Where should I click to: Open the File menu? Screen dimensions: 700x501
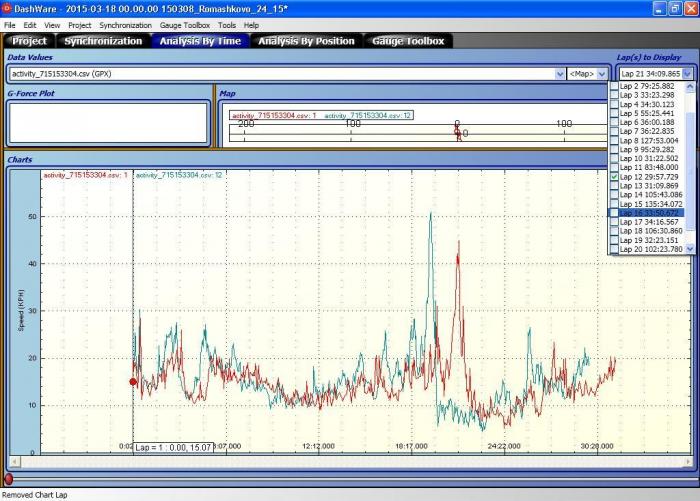click(9, 25)
